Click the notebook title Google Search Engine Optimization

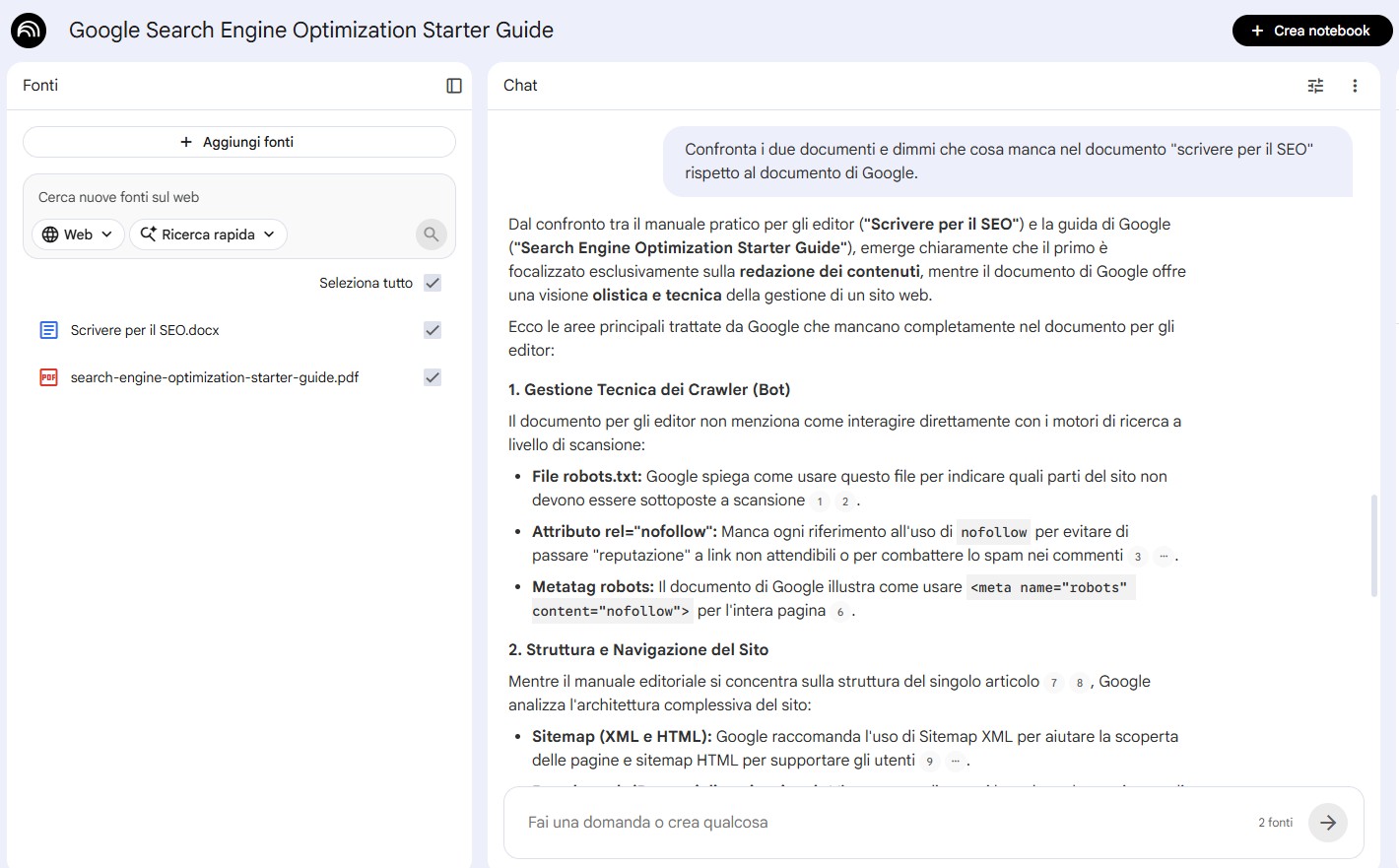pyautogui.click(x=311, y=31)
